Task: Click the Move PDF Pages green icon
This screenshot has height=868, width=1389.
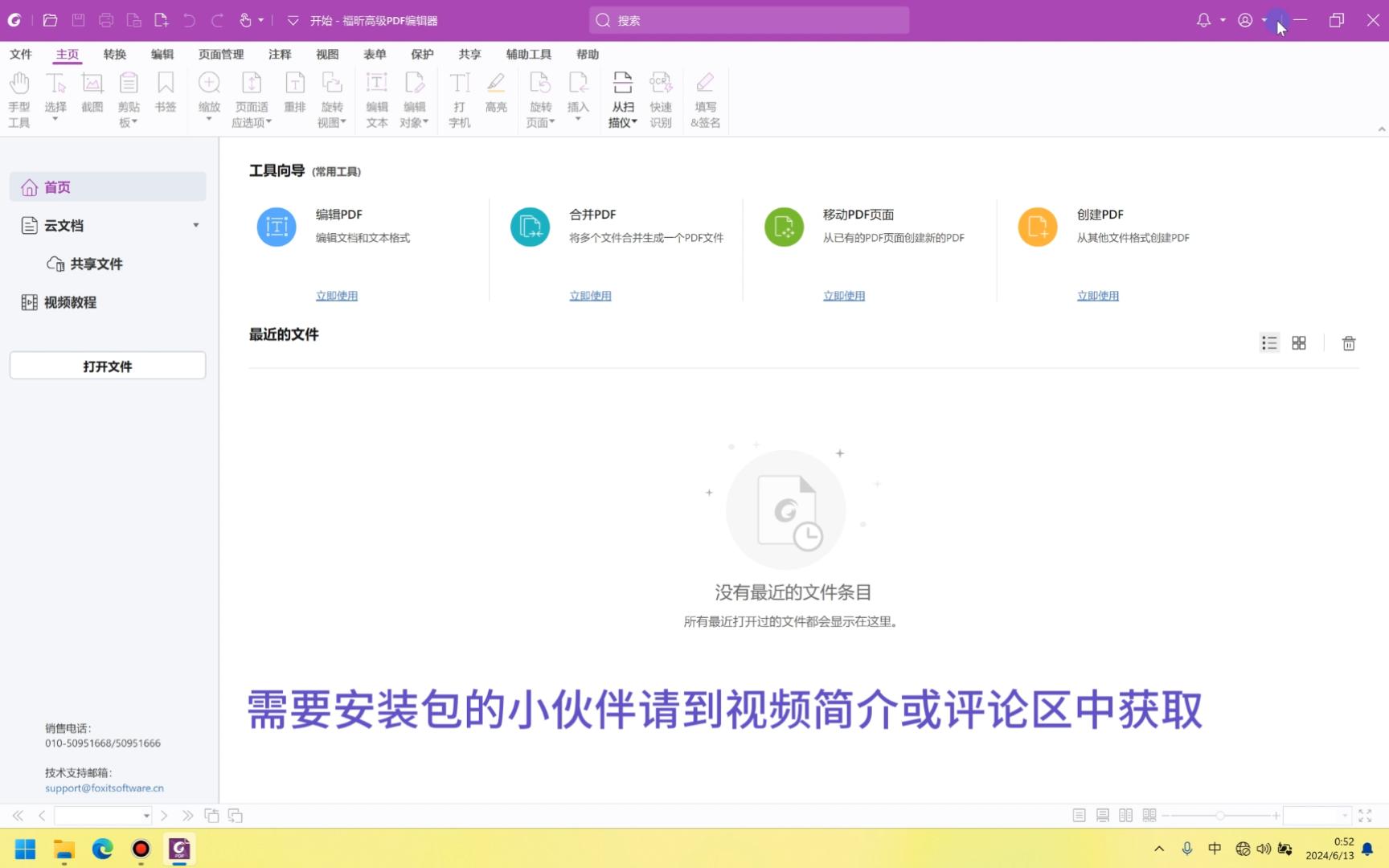Action: click(x=784, y=227)
